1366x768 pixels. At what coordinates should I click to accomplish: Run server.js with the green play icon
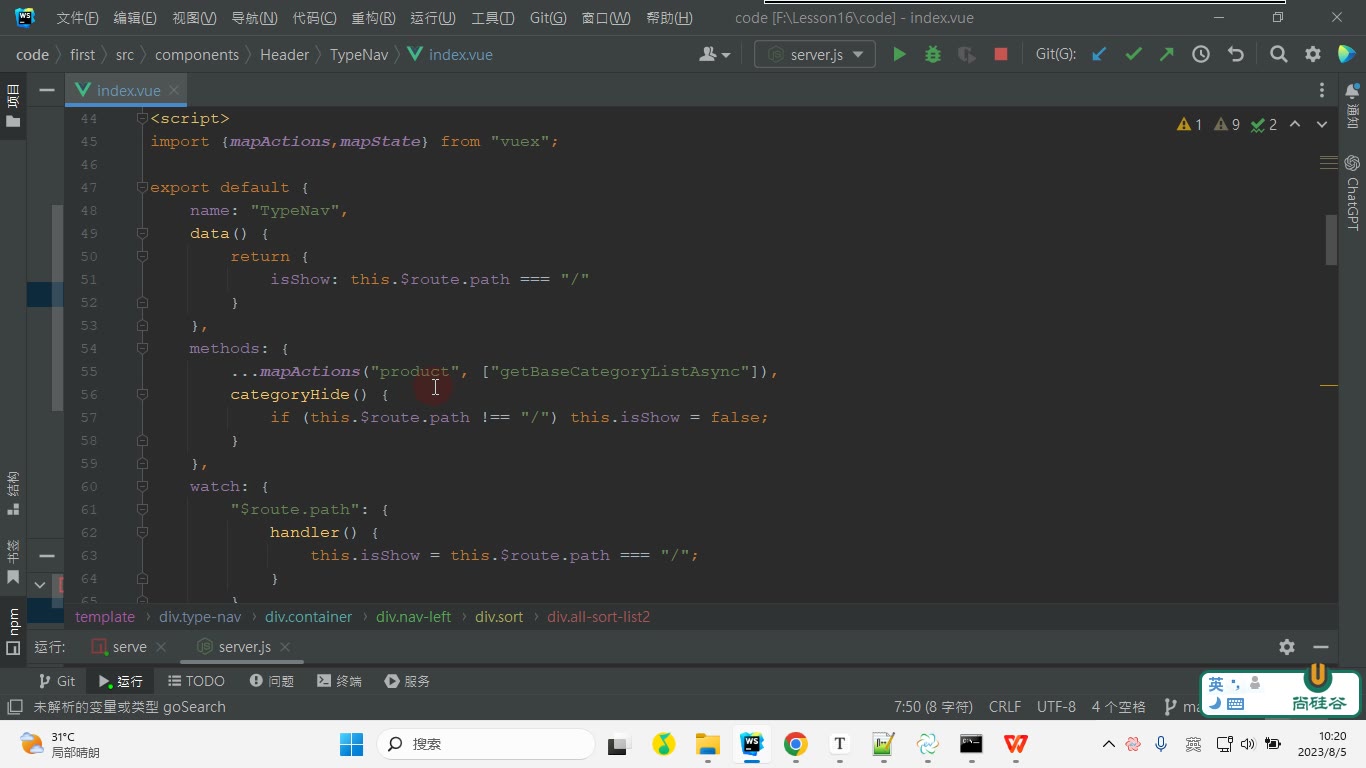coord(899,55)
